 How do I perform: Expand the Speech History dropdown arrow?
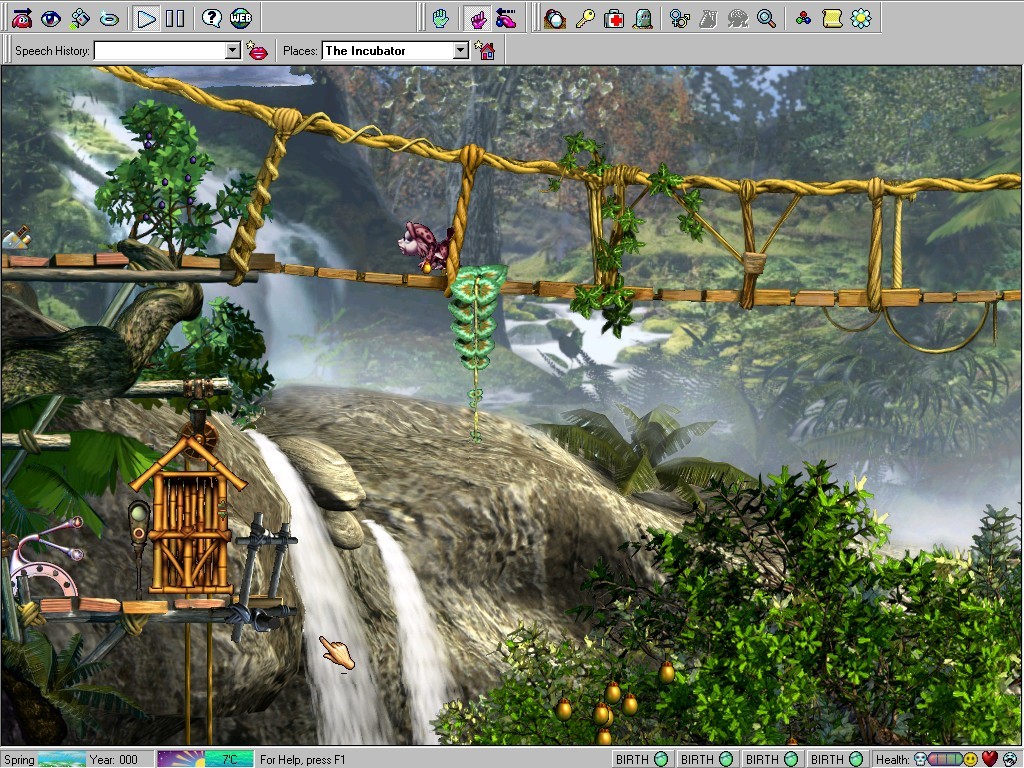click(x=232, y=50)
